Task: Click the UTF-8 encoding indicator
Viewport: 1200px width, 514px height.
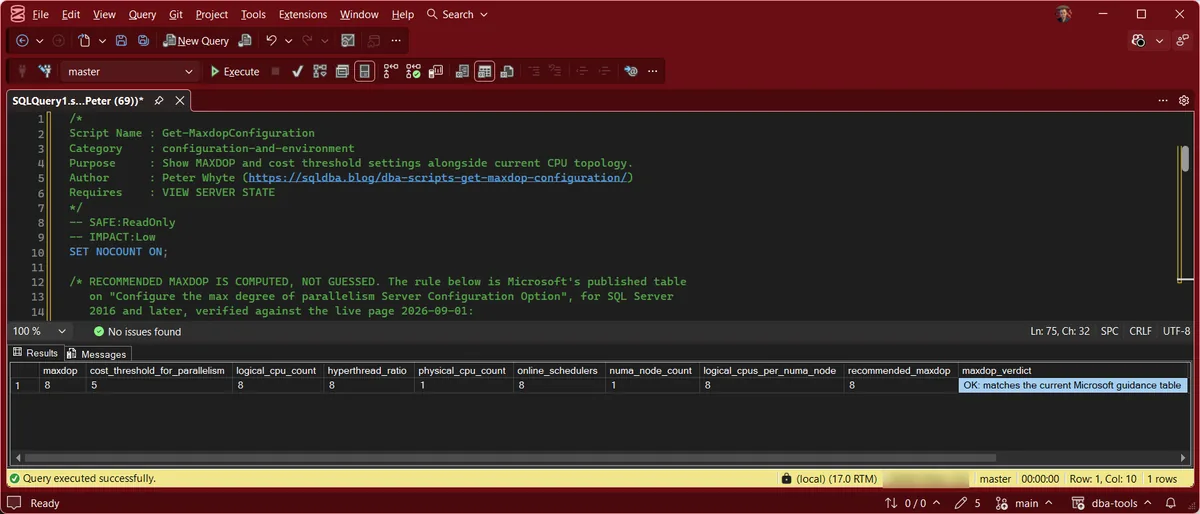Action: [x=1176, y=331]
